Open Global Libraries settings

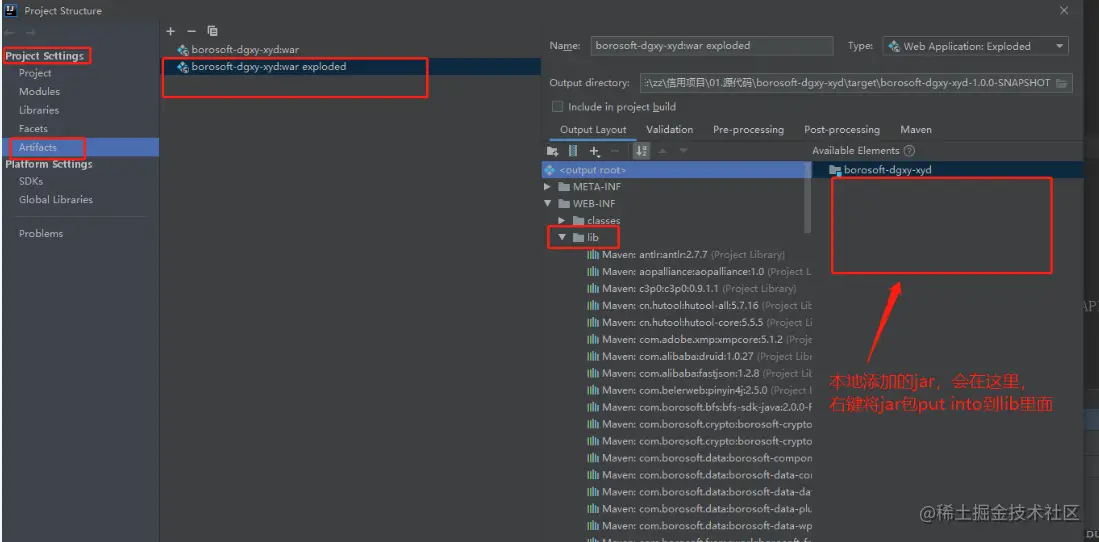point(55,200)
